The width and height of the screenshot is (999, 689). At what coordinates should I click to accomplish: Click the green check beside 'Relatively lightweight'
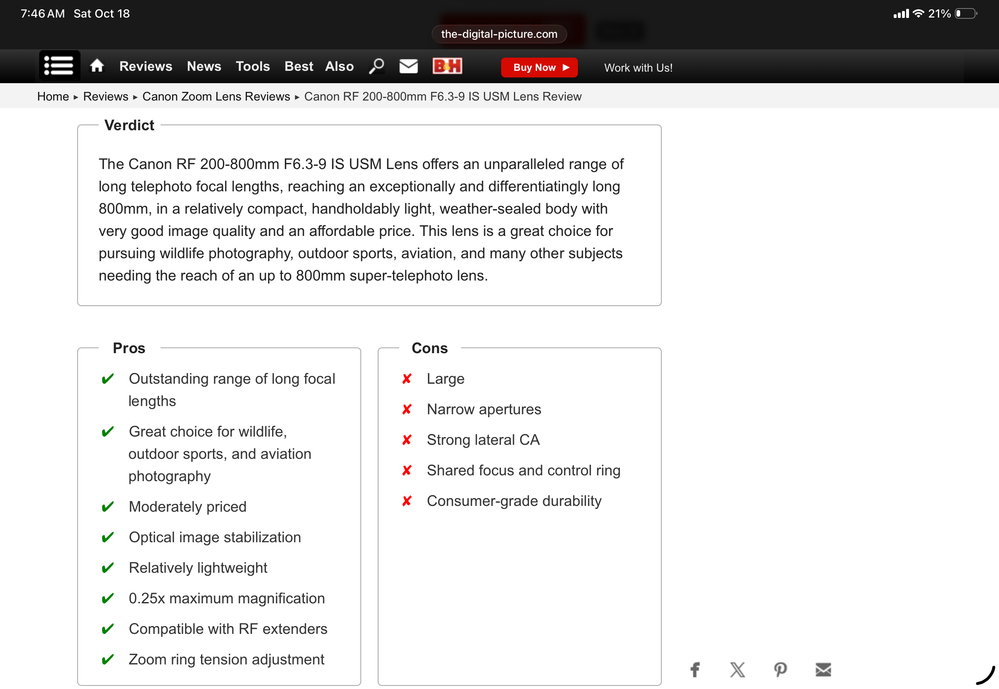click(108, 568)
